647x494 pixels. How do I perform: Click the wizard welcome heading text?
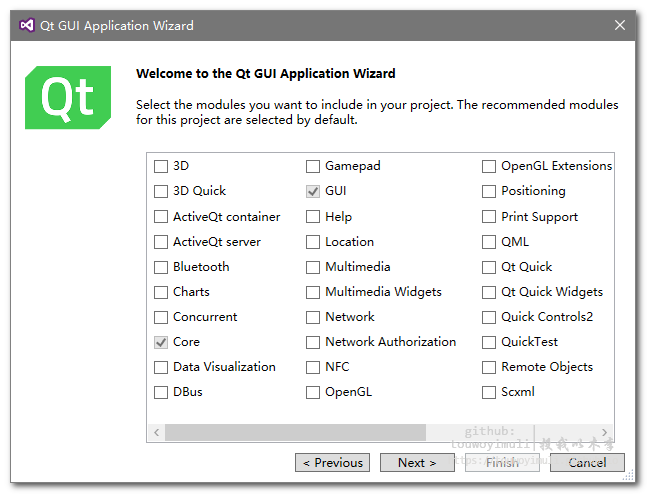pyautogui.click(x=266, y=73)
